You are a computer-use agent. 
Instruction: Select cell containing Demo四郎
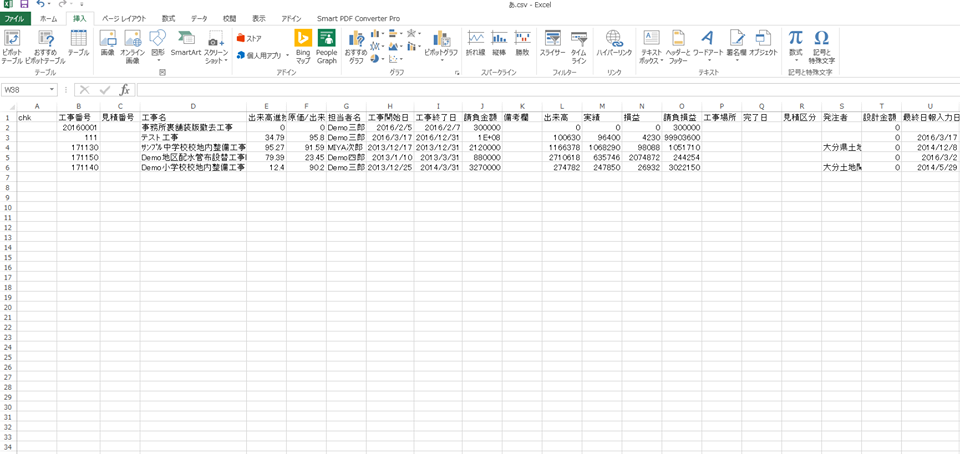click(346, 157)
